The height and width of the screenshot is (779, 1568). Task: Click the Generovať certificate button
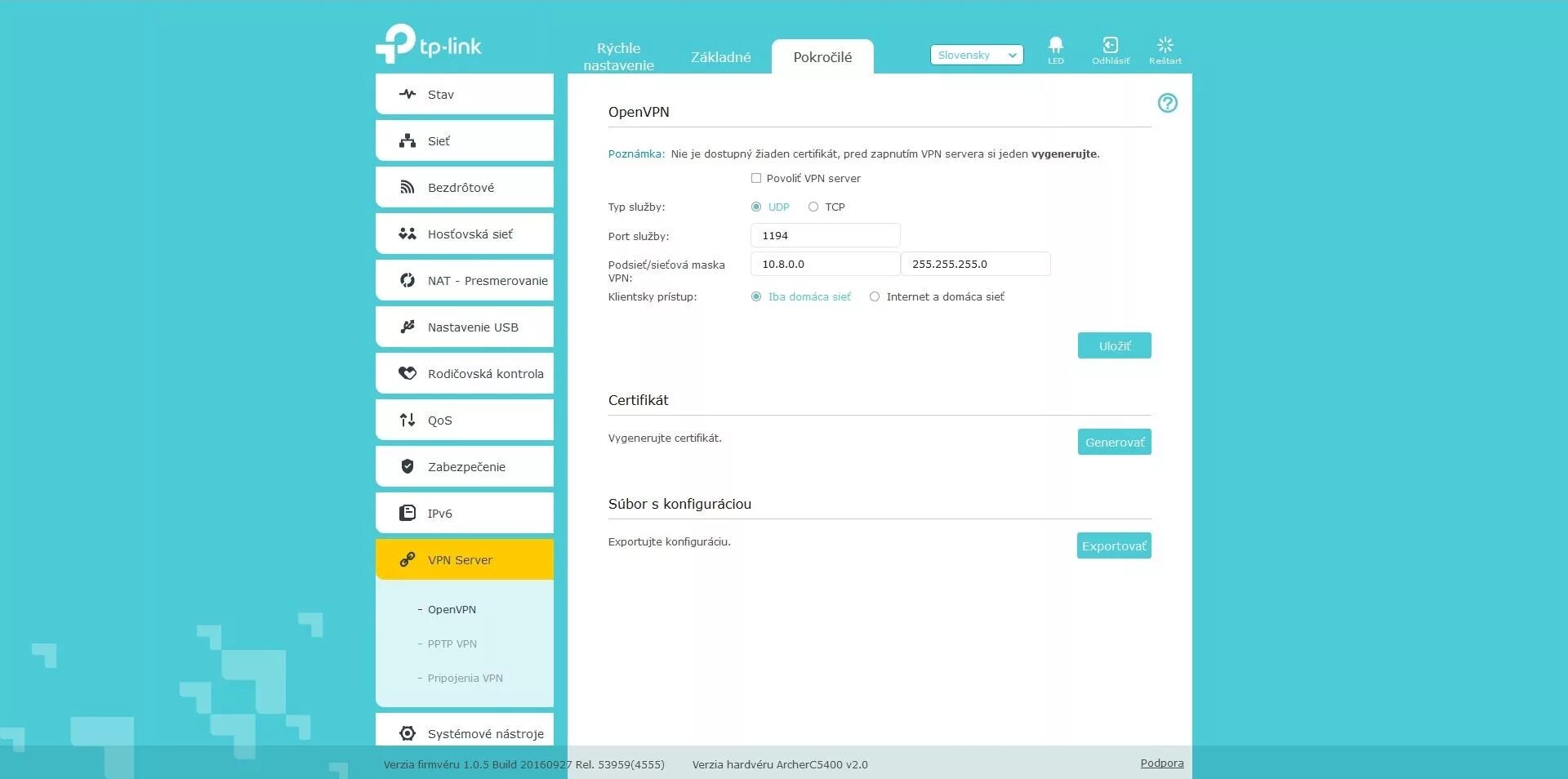pyautogui.click(x=1114, y=442)
